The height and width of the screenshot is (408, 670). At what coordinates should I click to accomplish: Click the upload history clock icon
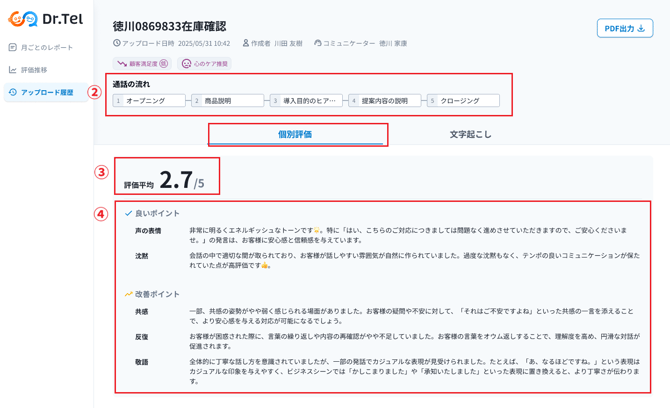[x=12, y=92]
